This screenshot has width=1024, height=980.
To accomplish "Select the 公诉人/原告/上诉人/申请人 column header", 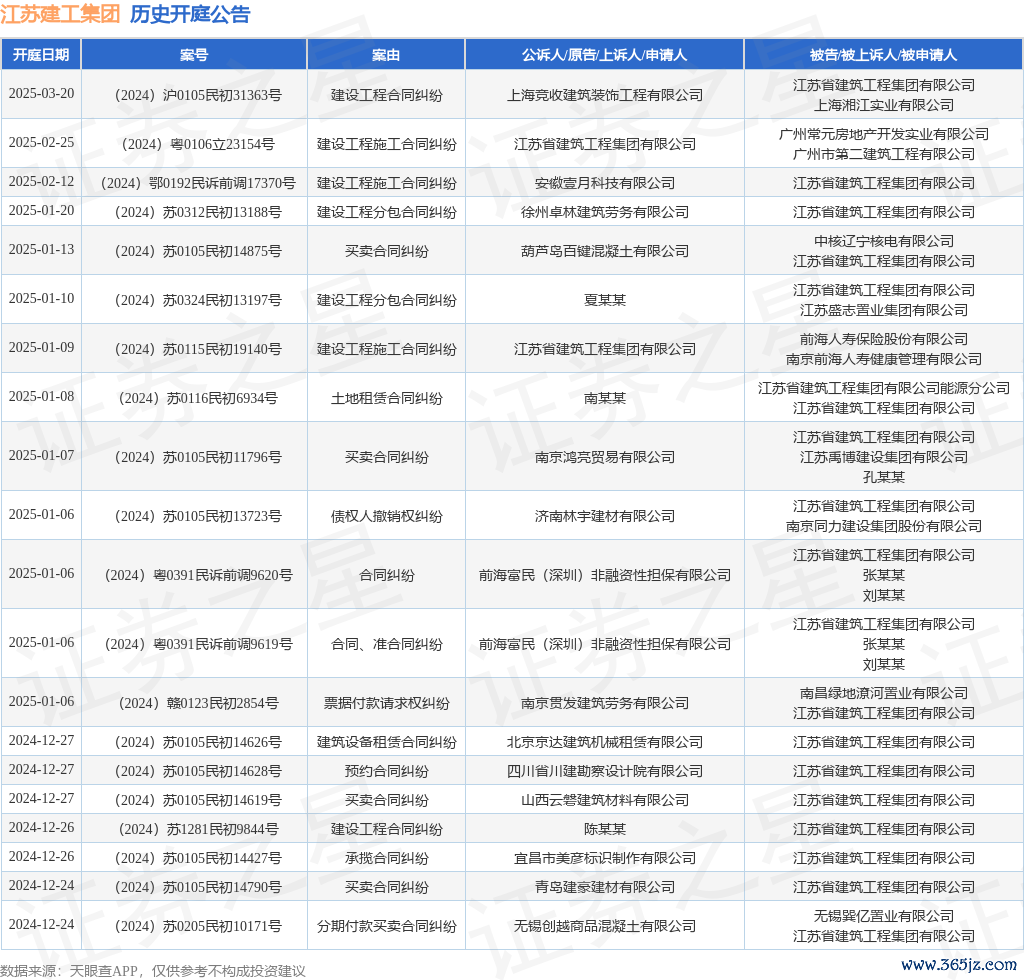I will 605,55.
